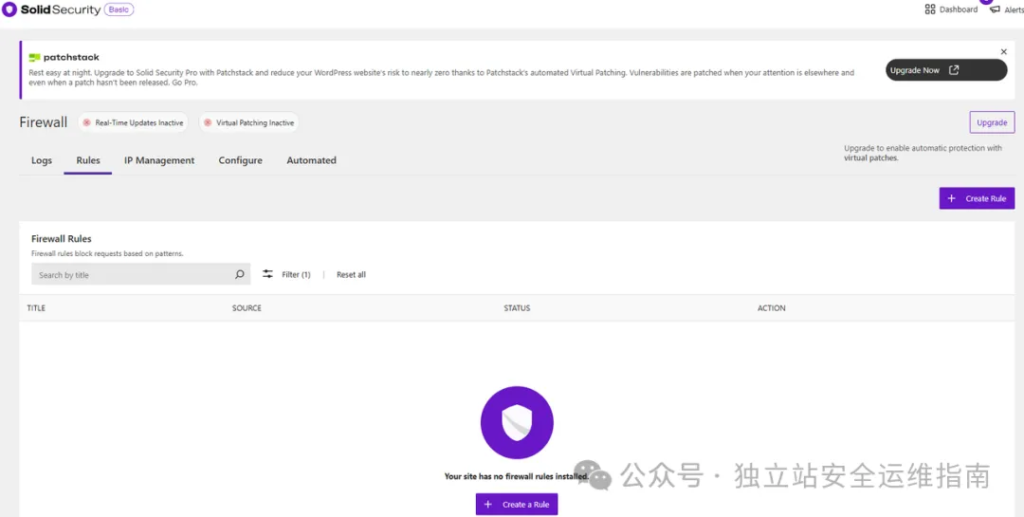Open the IP Management tab
Image resolution: width=1024 pixels, height=517 pixels.
coord(159,161)
